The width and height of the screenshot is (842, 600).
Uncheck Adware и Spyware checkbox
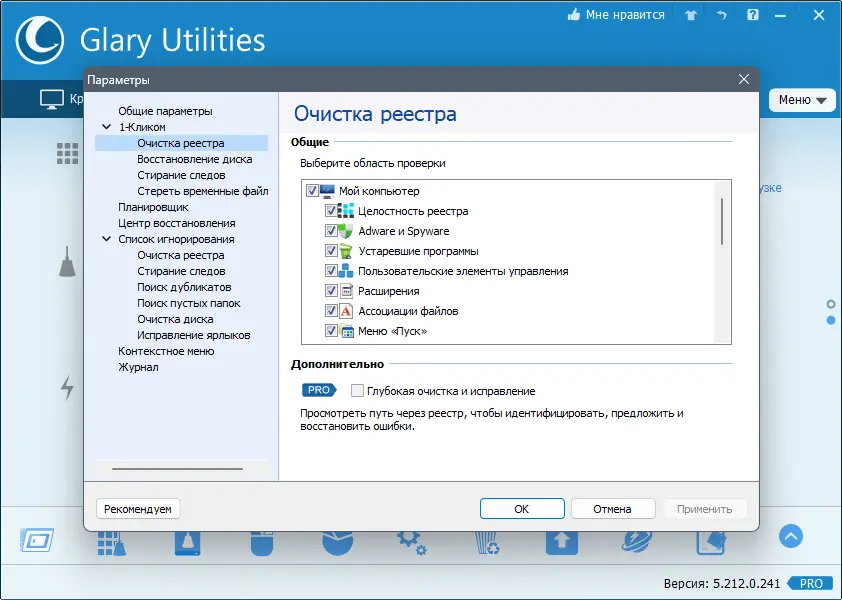pyautogui.click(x=331, y=231)
